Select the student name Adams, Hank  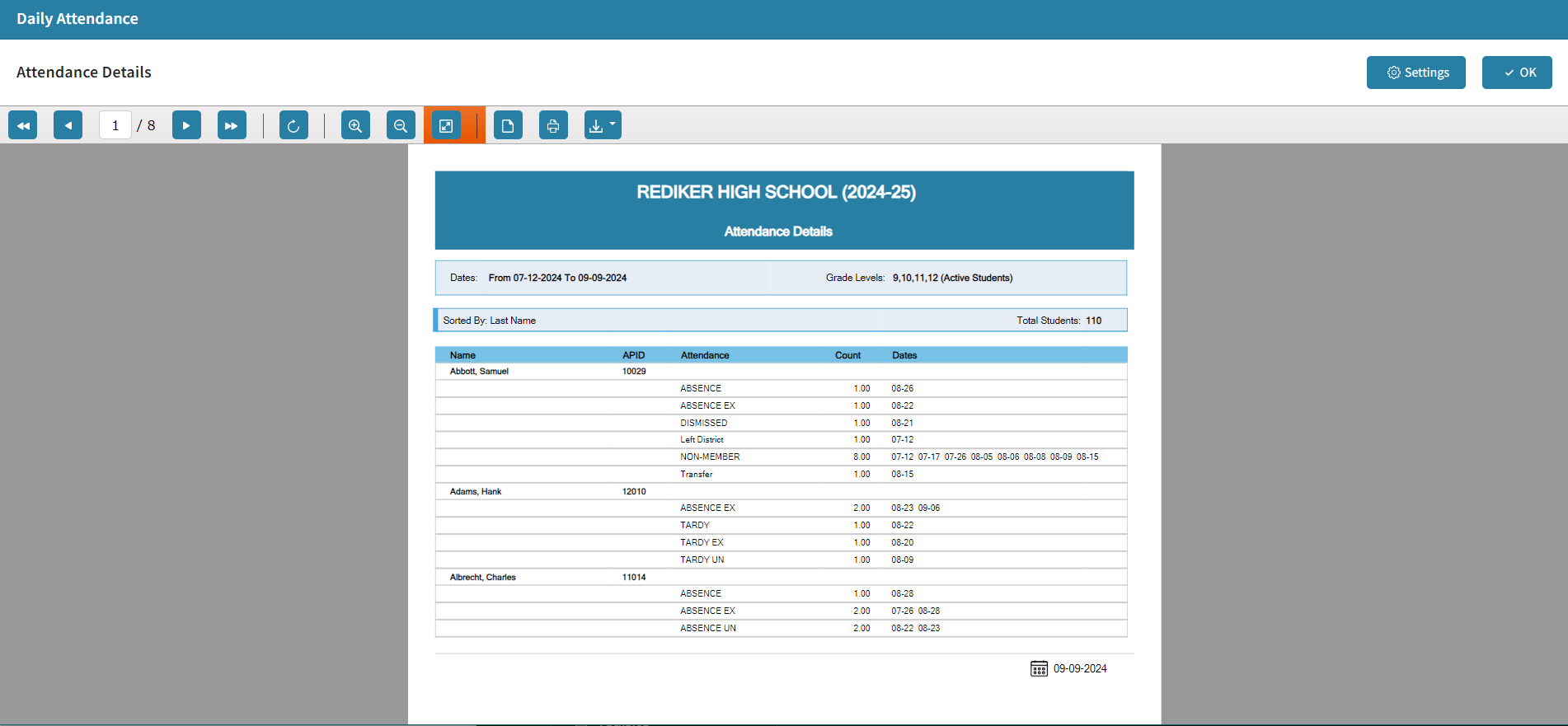tap(476, 492)
